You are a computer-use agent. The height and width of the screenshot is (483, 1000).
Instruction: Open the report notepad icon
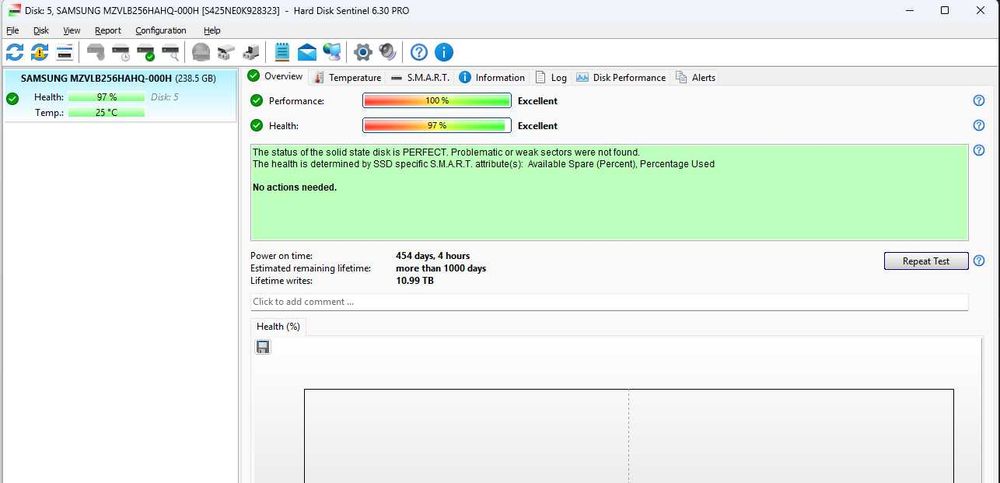coord(281,52)
